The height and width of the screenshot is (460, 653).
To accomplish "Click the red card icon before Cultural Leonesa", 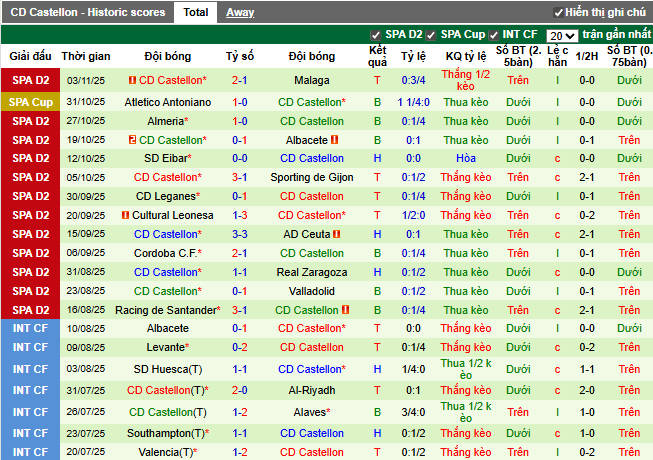I will 125,215.
